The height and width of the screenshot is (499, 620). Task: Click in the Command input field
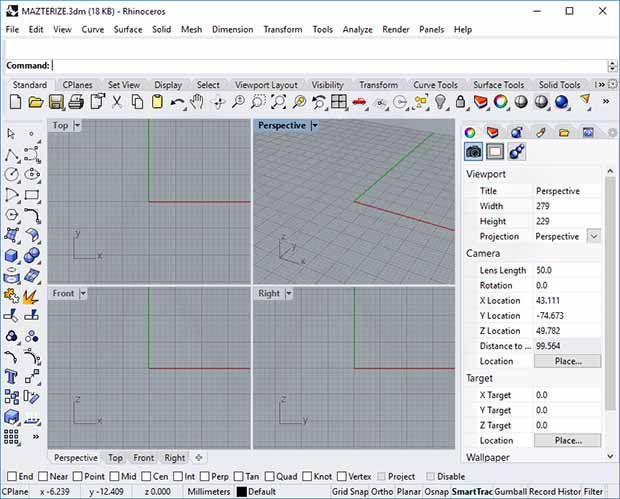point(329,65)
